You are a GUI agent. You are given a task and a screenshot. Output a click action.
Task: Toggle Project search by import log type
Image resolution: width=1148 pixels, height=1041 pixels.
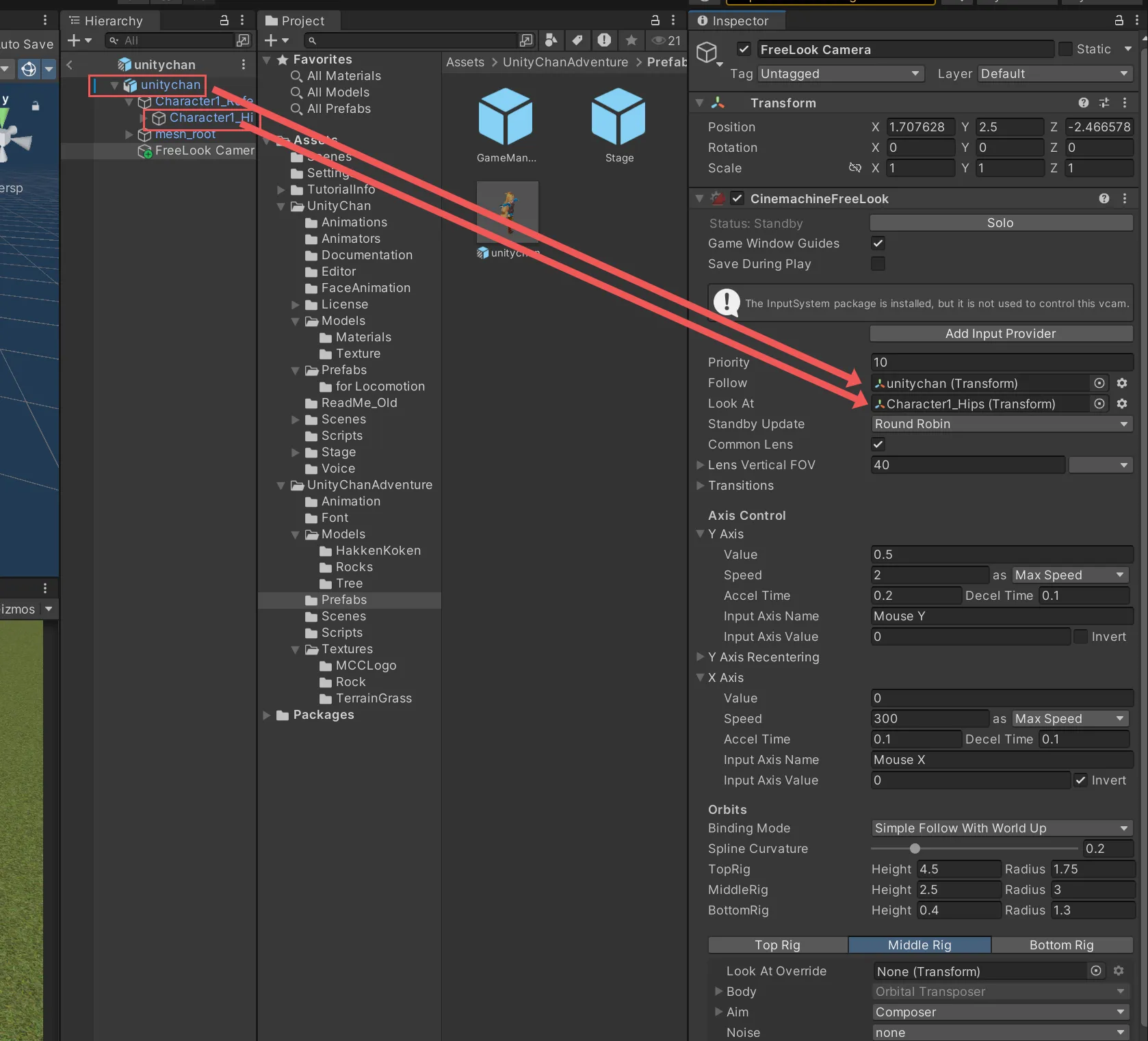tap(604, 40)
